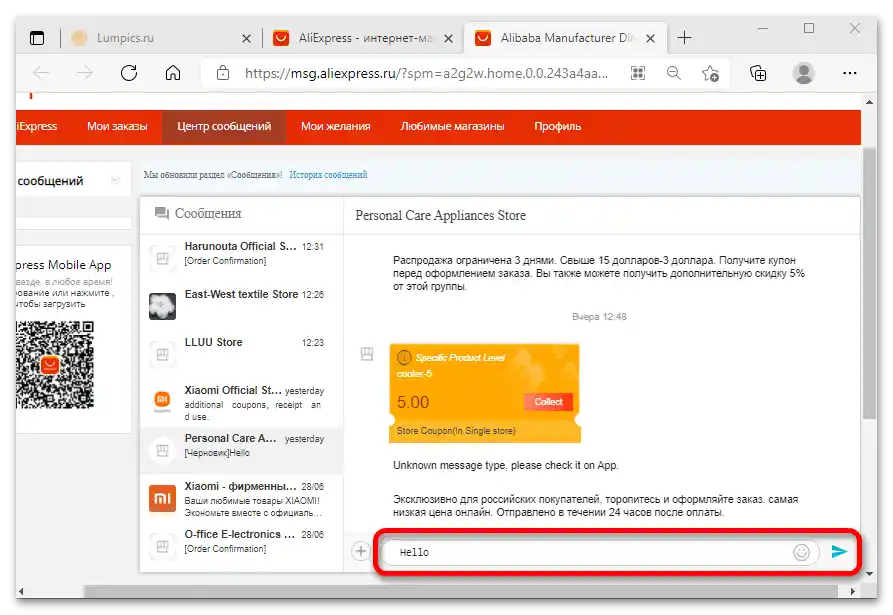Go back with the browser back arrow

(x=41, y=73)
